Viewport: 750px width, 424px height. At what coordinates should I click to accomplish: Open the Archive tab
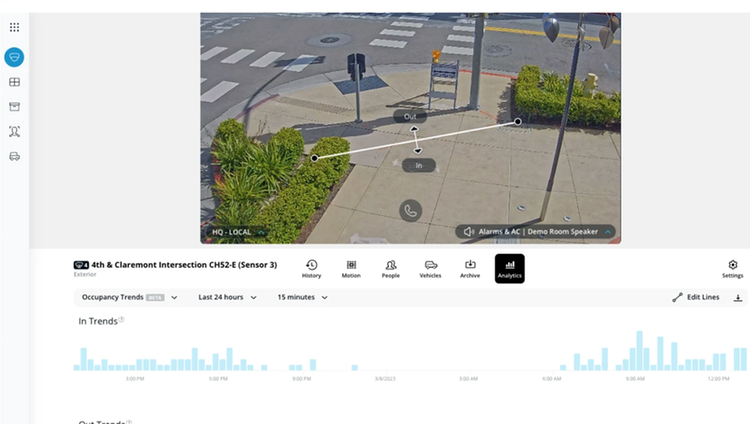pos(470,268)
